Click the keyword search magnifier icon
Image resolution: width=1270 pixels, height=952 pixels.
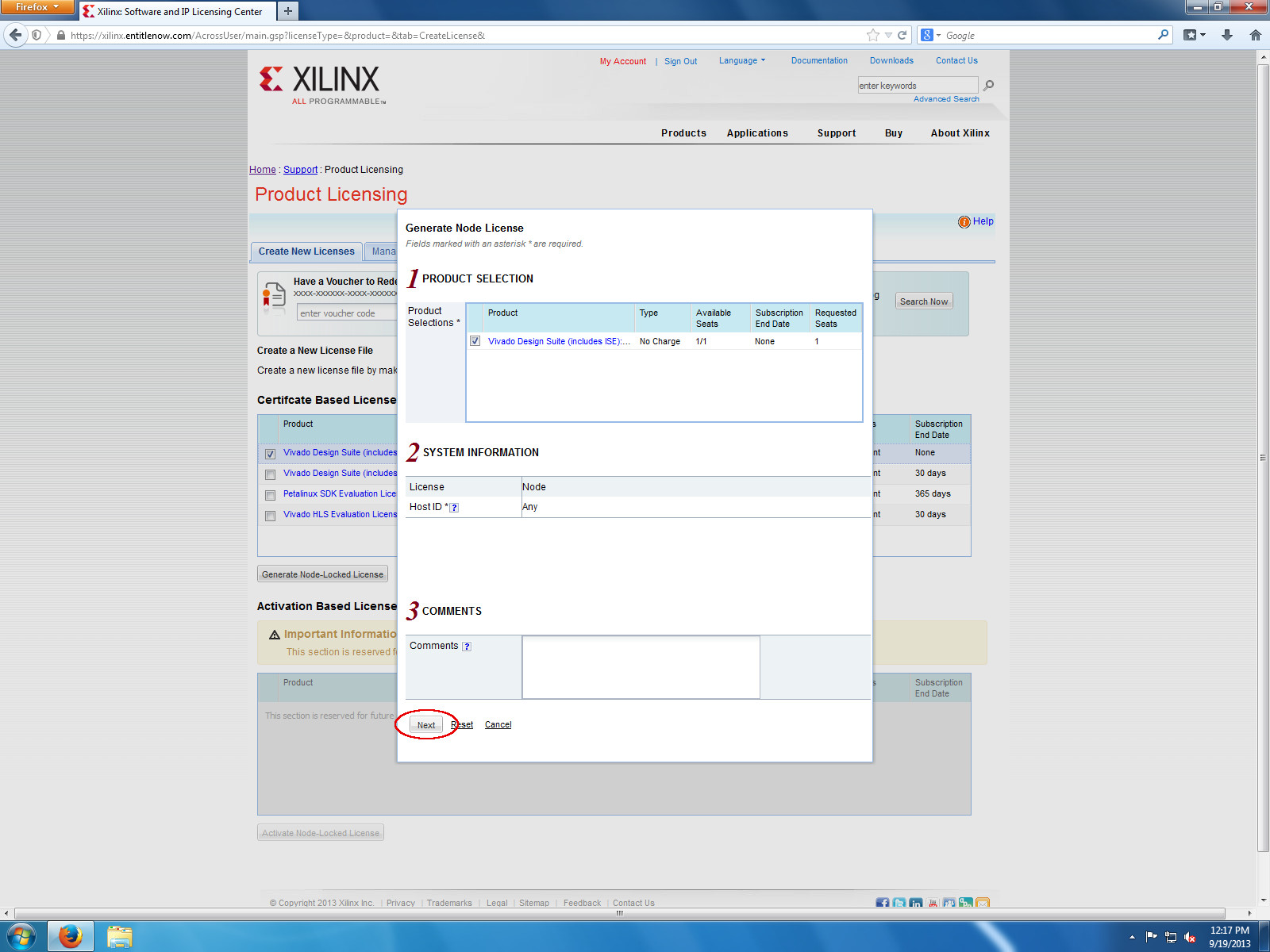point(987,85)
